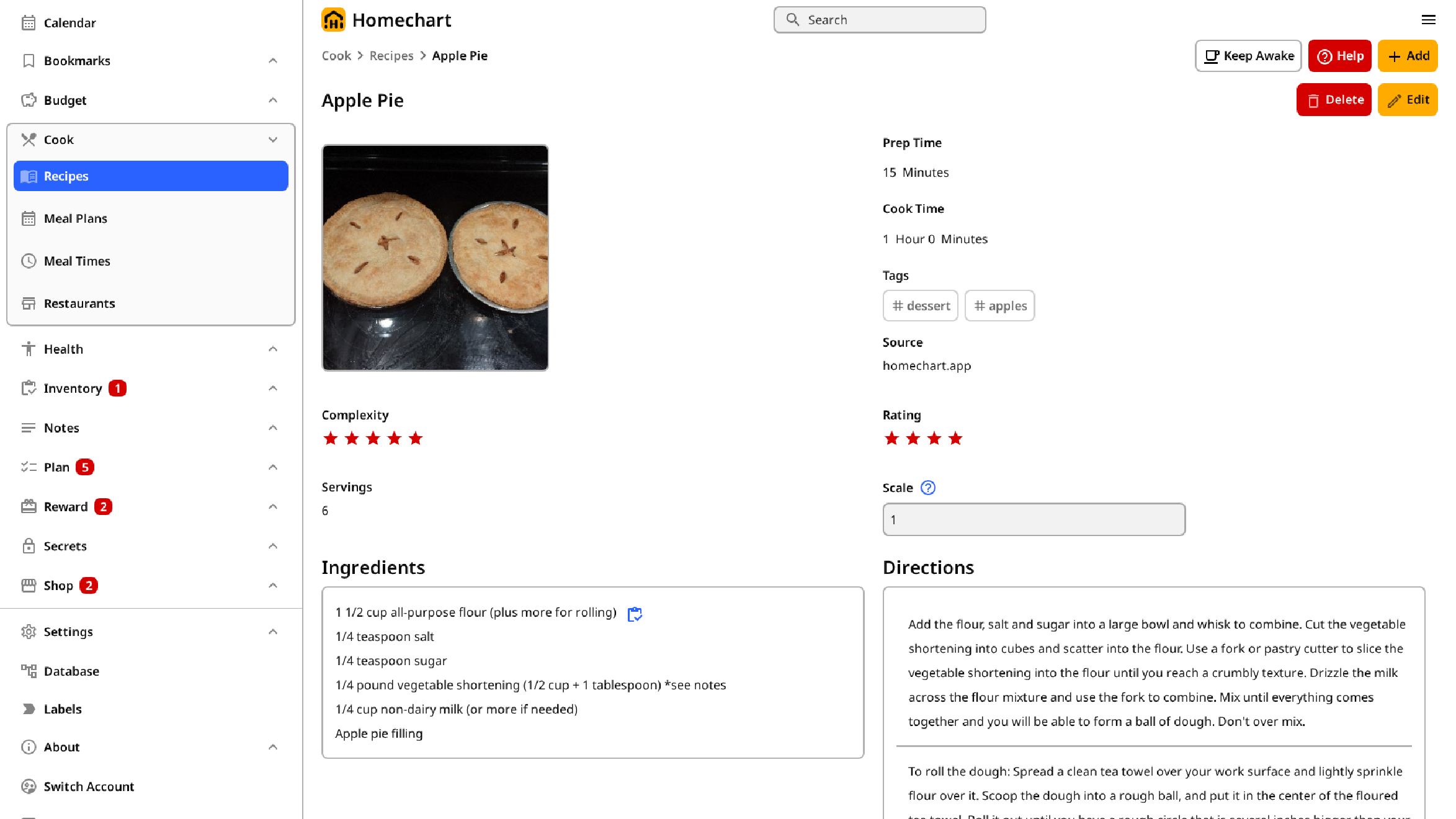Click the Delete button
Screen dimensions: 1456x819
1334,99
